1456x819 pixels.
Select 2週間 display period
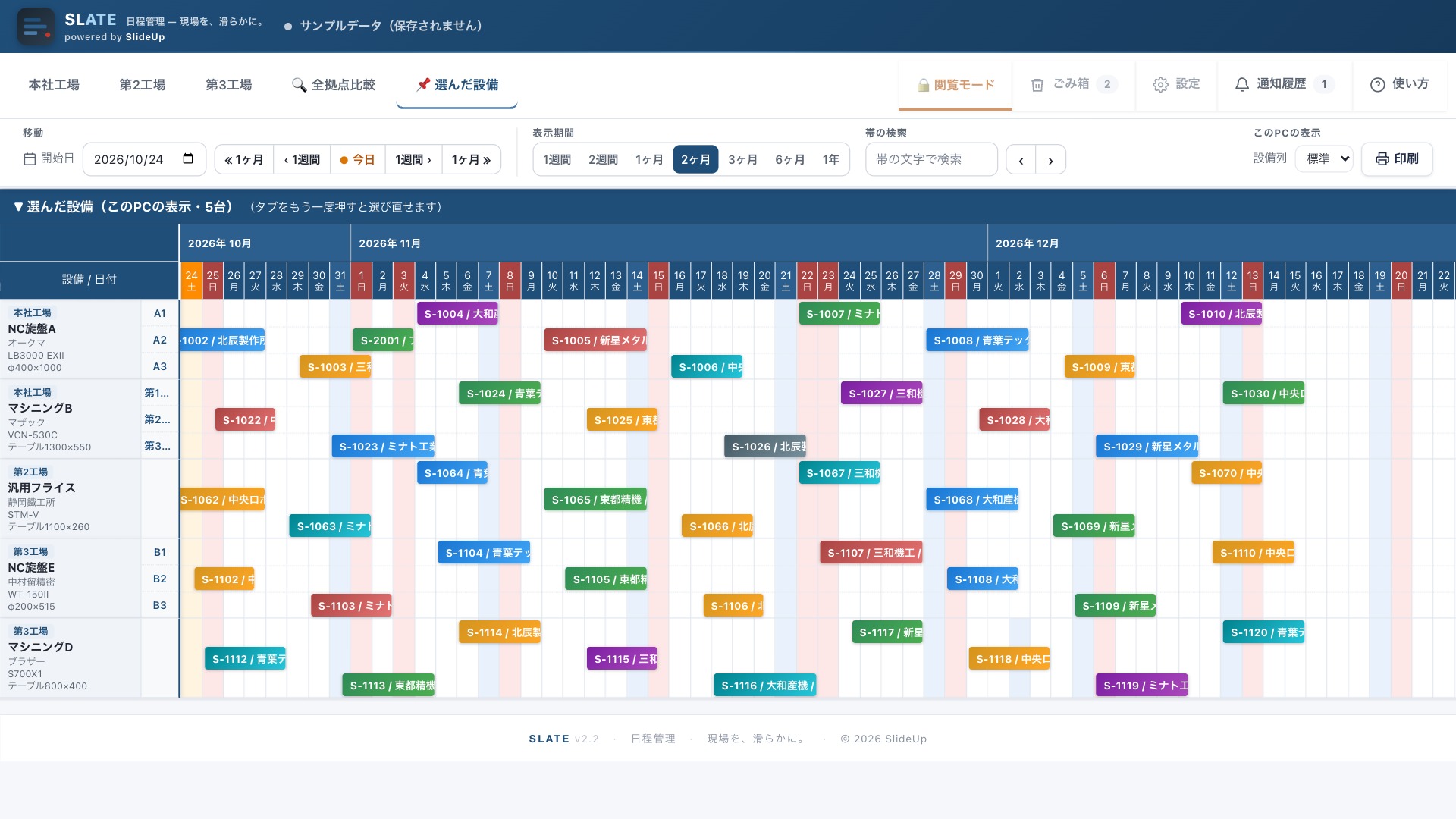(x=603, y=160)
